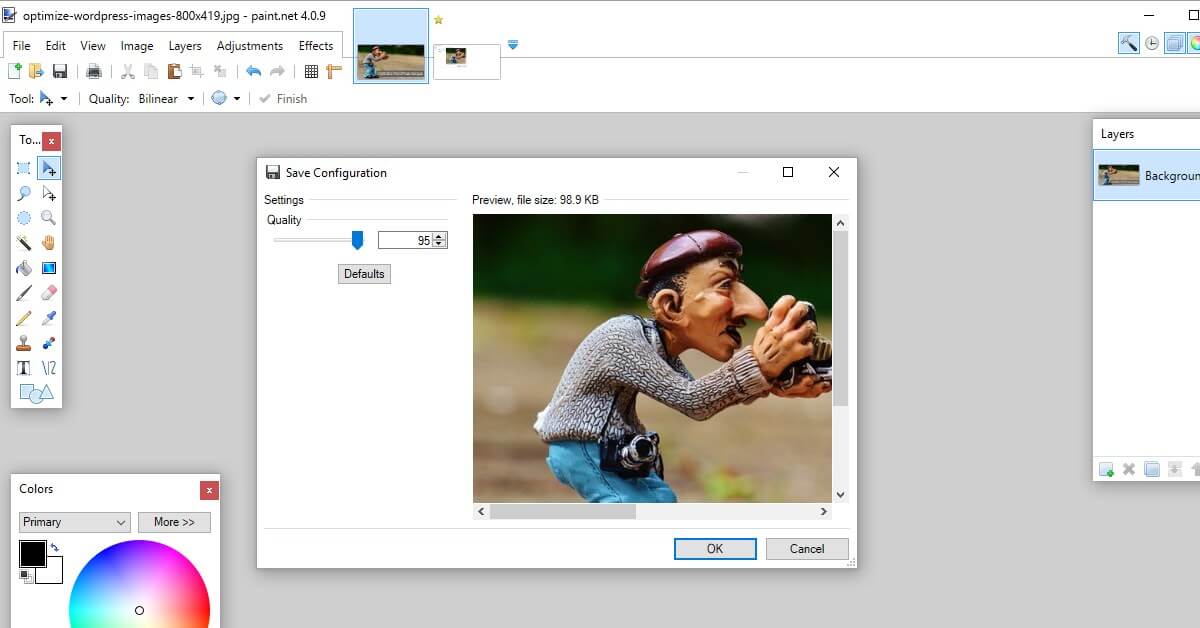Click the Quality value input field
The height and width of the screenshot is (628, 1200).
tap(405, 240)
